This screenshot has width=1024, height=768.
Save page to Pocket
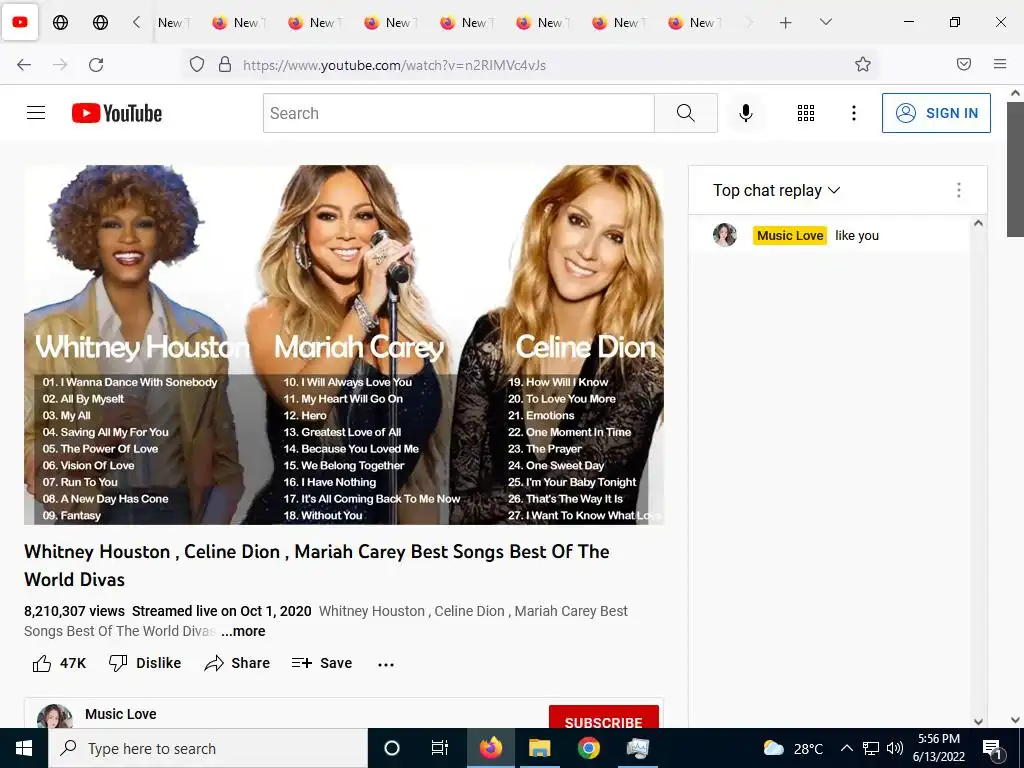pyautogui.click(x=964, y=64)
